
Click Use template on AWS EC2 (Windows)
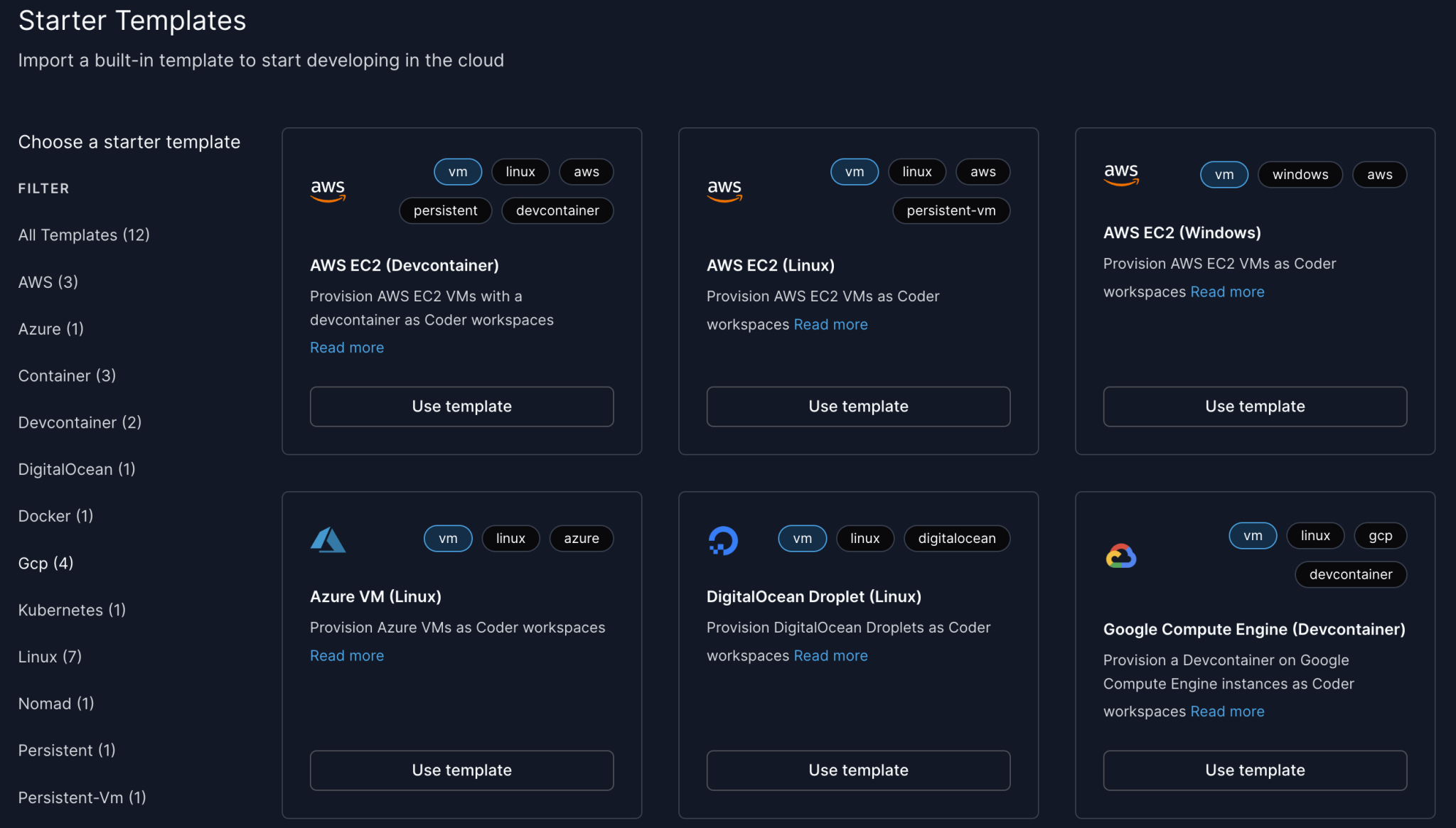(x=1254, y=406)
